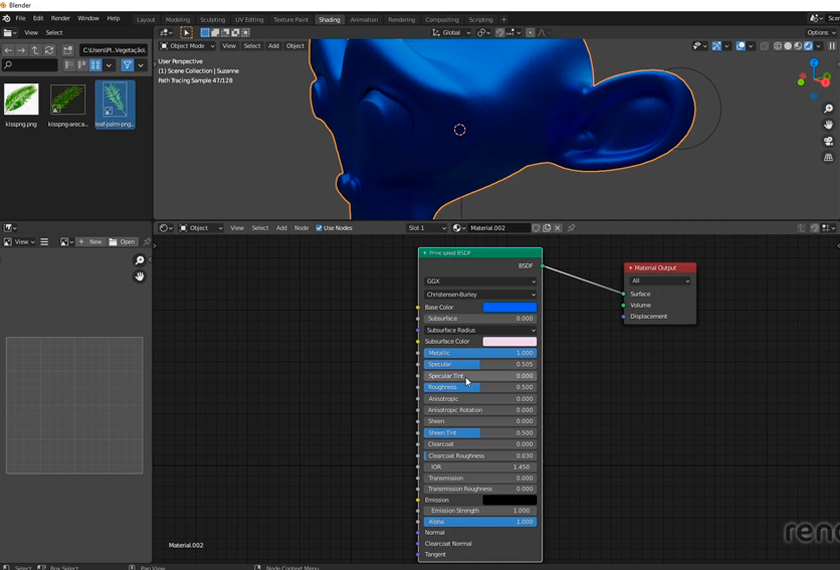Click the hand pan icon in 3D viewport
Viewport: 840px width, 570px height.
point(828,125)
